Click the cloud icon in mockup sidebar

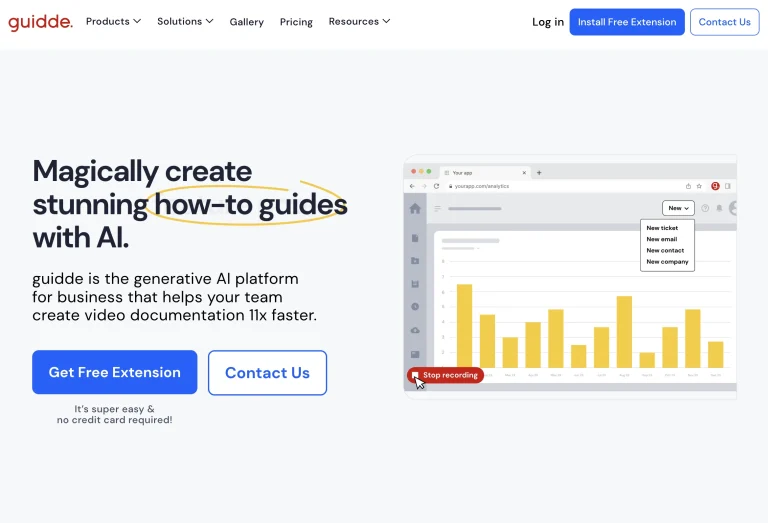(415, 331)
